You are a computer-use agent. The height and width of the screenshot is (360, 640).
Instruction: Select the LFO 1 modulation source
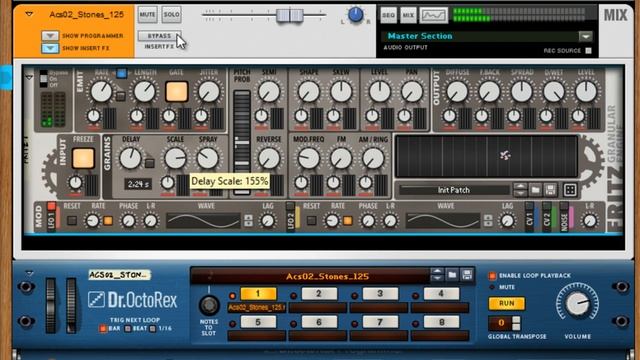click(51, 216)
